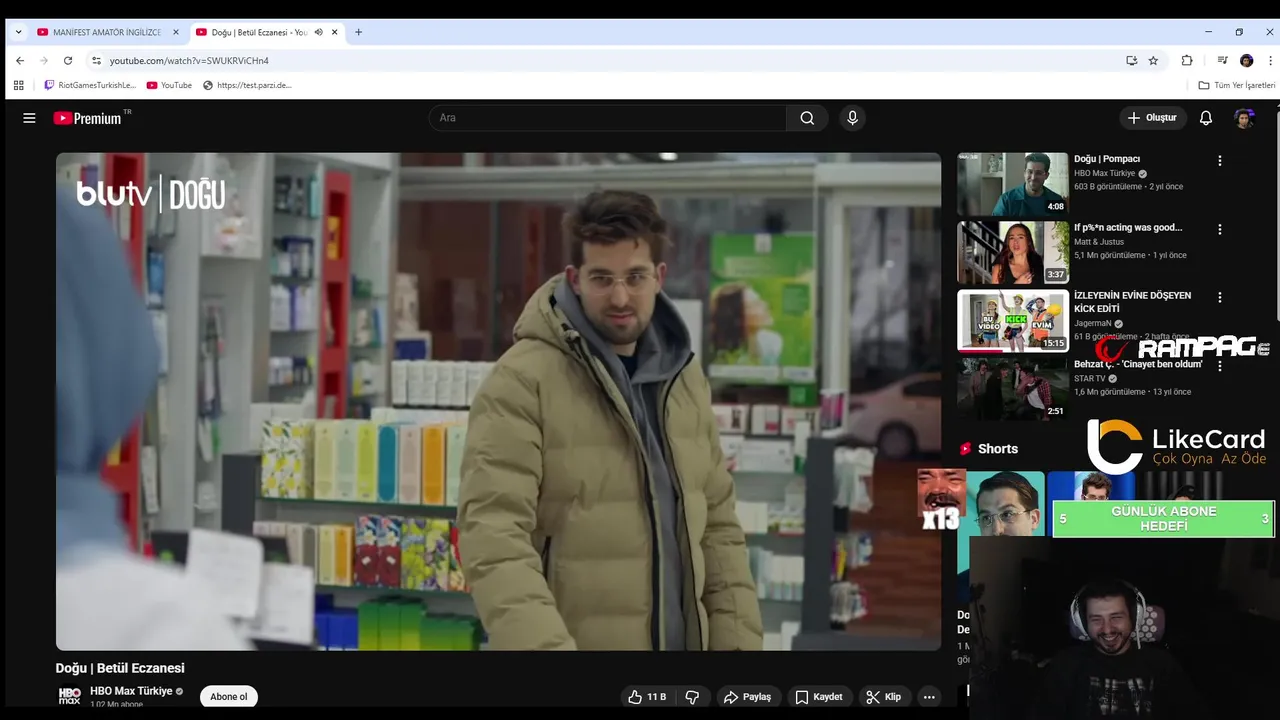Click the address bar URL

189,60
